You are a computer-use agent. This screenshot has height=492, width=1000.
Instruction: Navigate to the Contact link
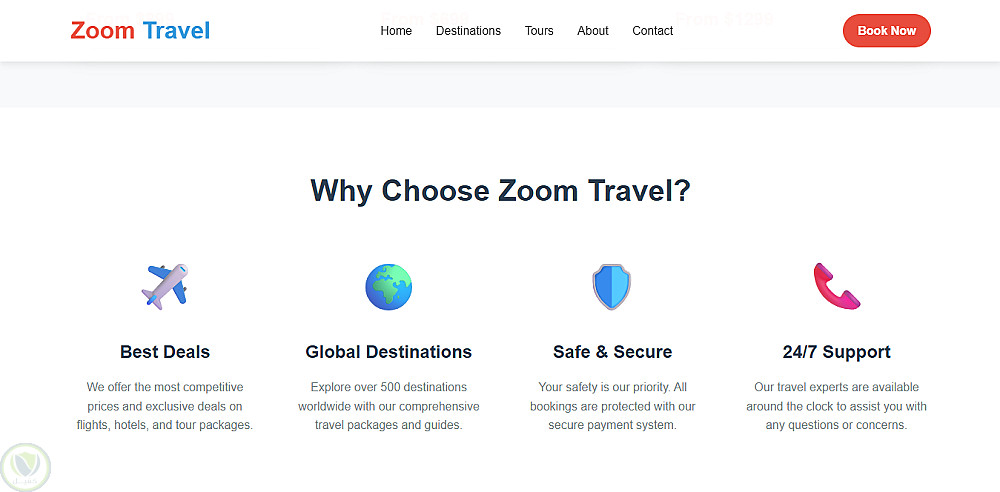click(x=653, y=31)
